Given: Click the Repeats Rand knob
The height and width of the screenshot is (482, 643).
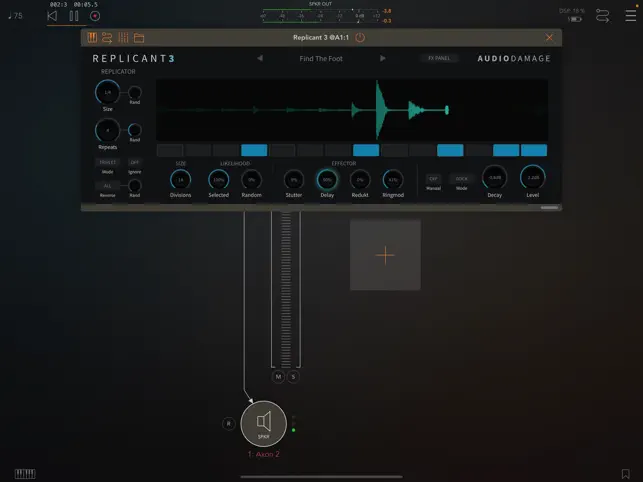Looking at the screenshot, I should (x=135, y=130).
